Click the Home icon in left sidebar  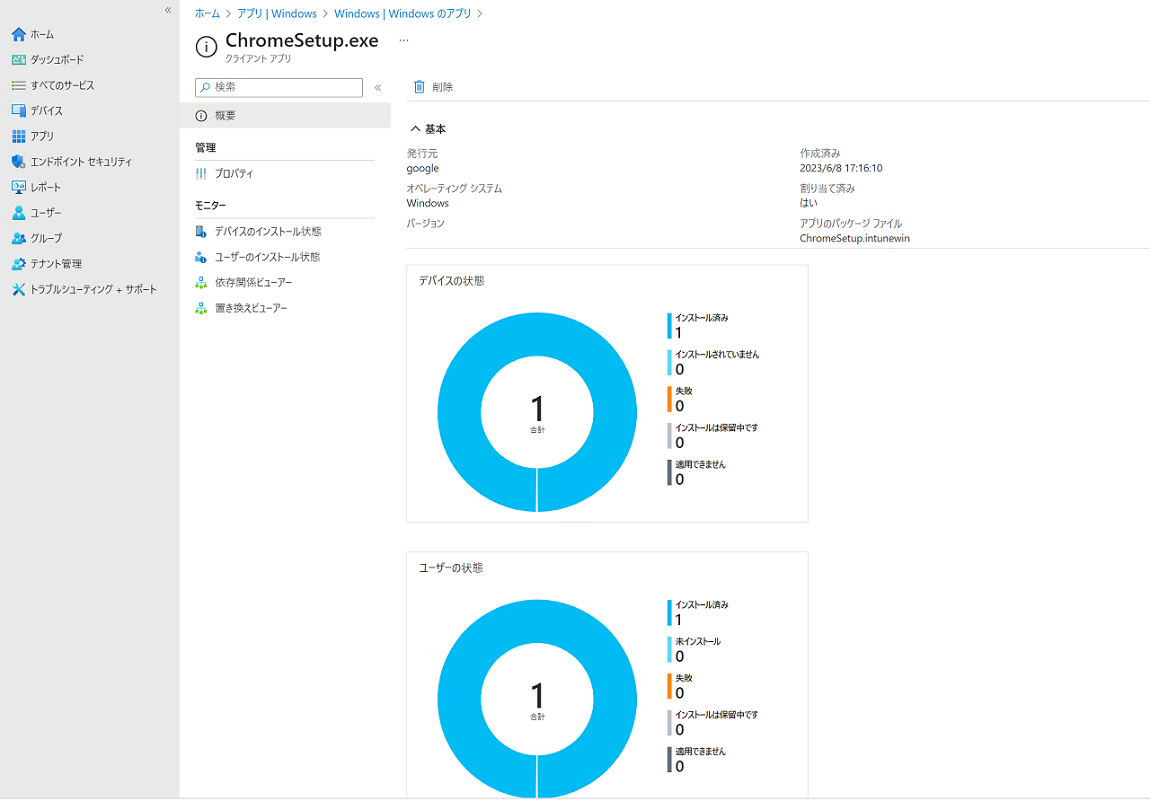[18, 35]
